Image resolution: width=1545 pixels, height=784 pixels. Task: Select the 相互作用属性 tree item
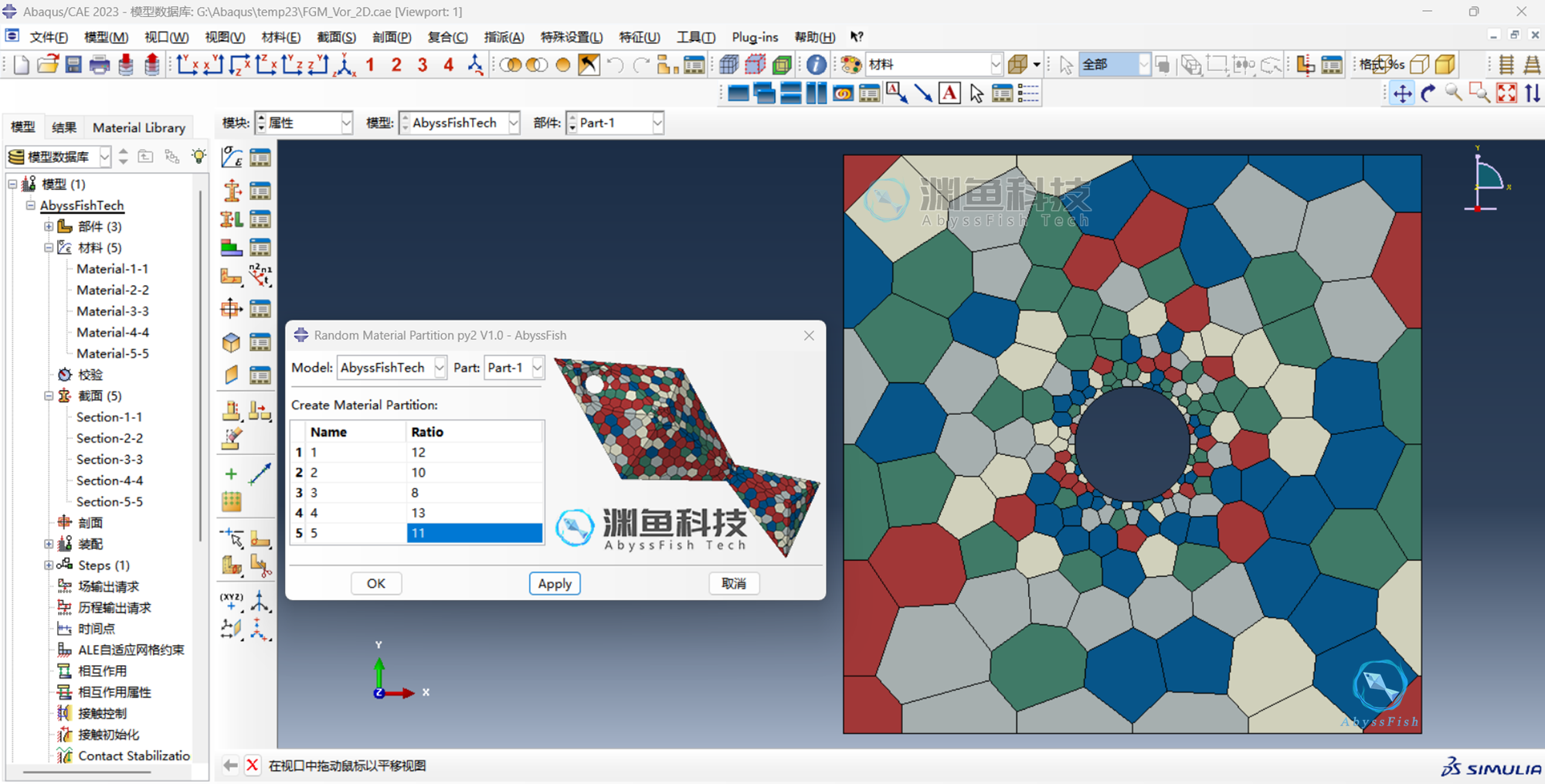(x=114, y=692)
